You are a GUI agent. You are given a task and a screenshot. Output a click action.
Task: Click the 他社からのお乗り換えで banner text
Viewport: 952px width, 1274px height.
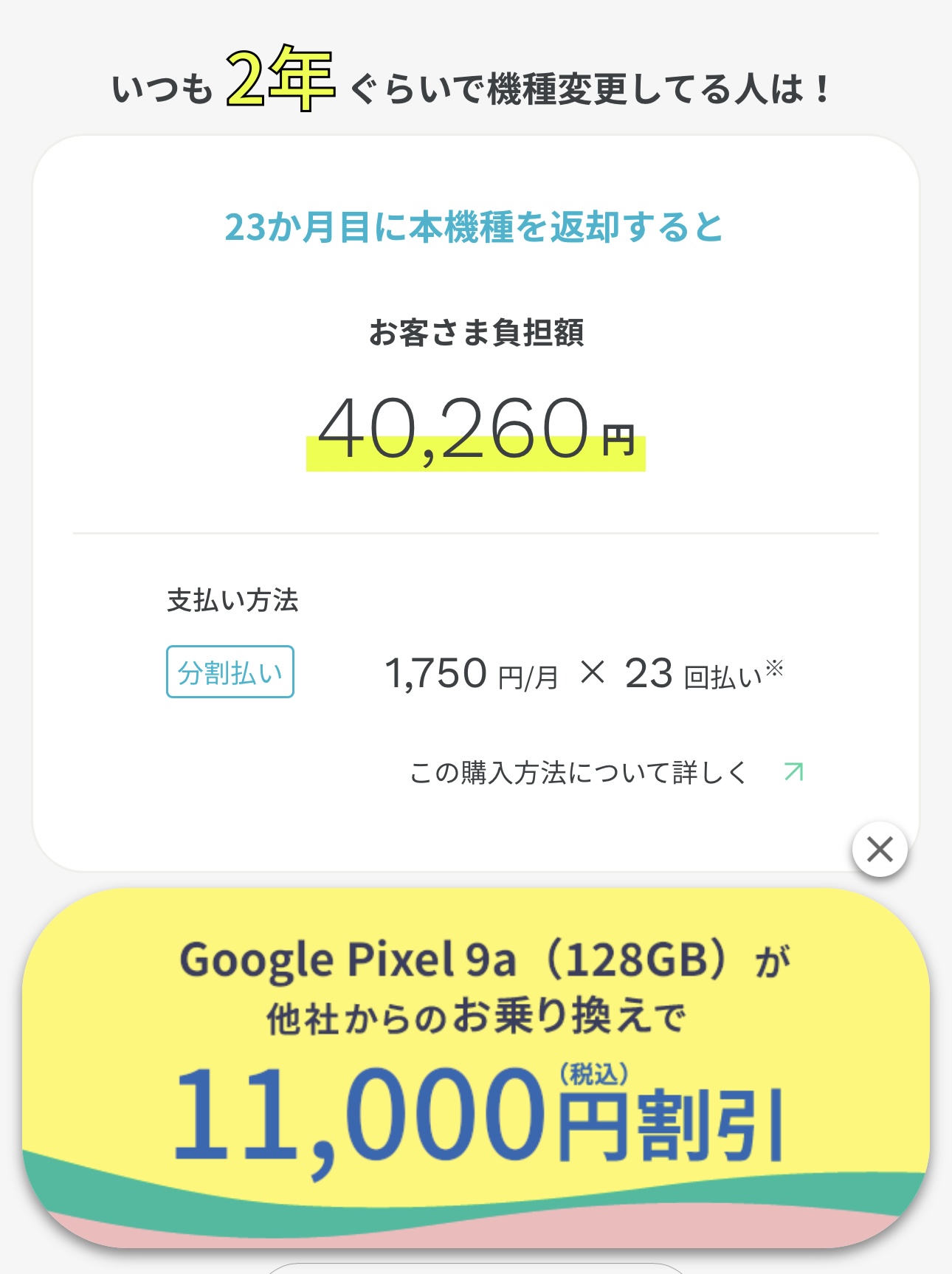[477, 1018]
